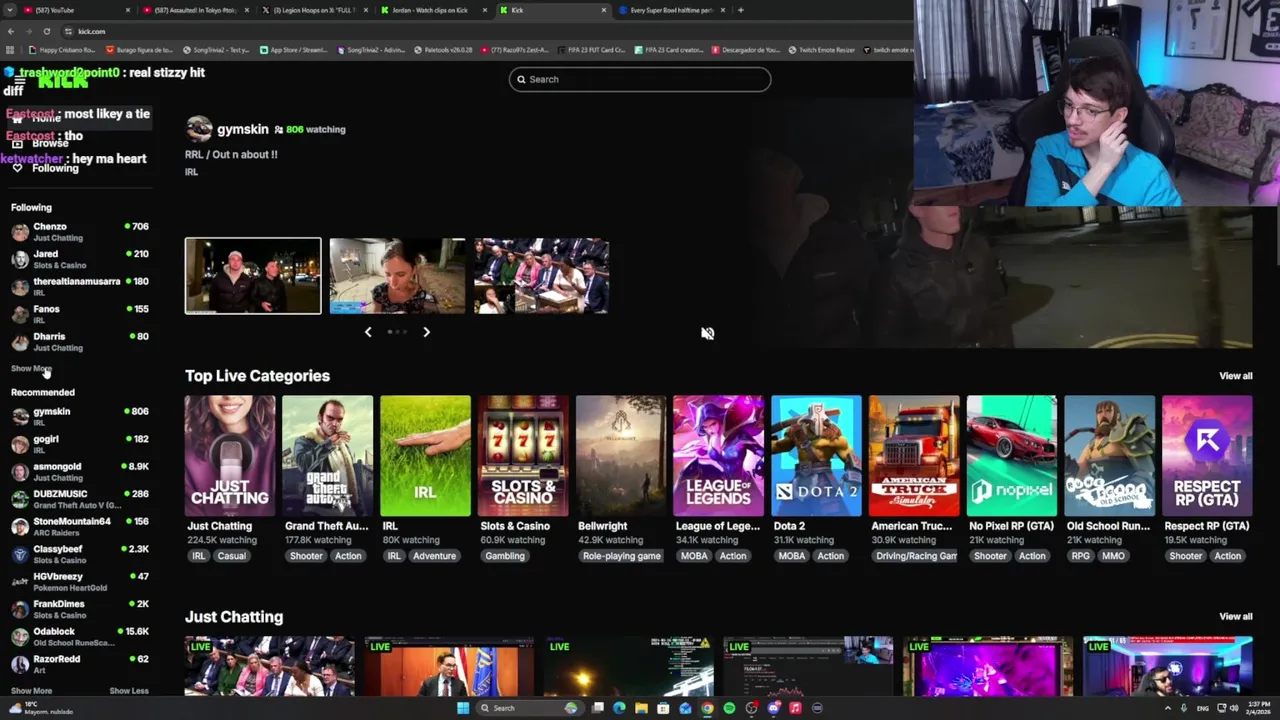Go back with browser back arrow
1280x720 pixels.
pyautogui.click(x=10, y=31)
